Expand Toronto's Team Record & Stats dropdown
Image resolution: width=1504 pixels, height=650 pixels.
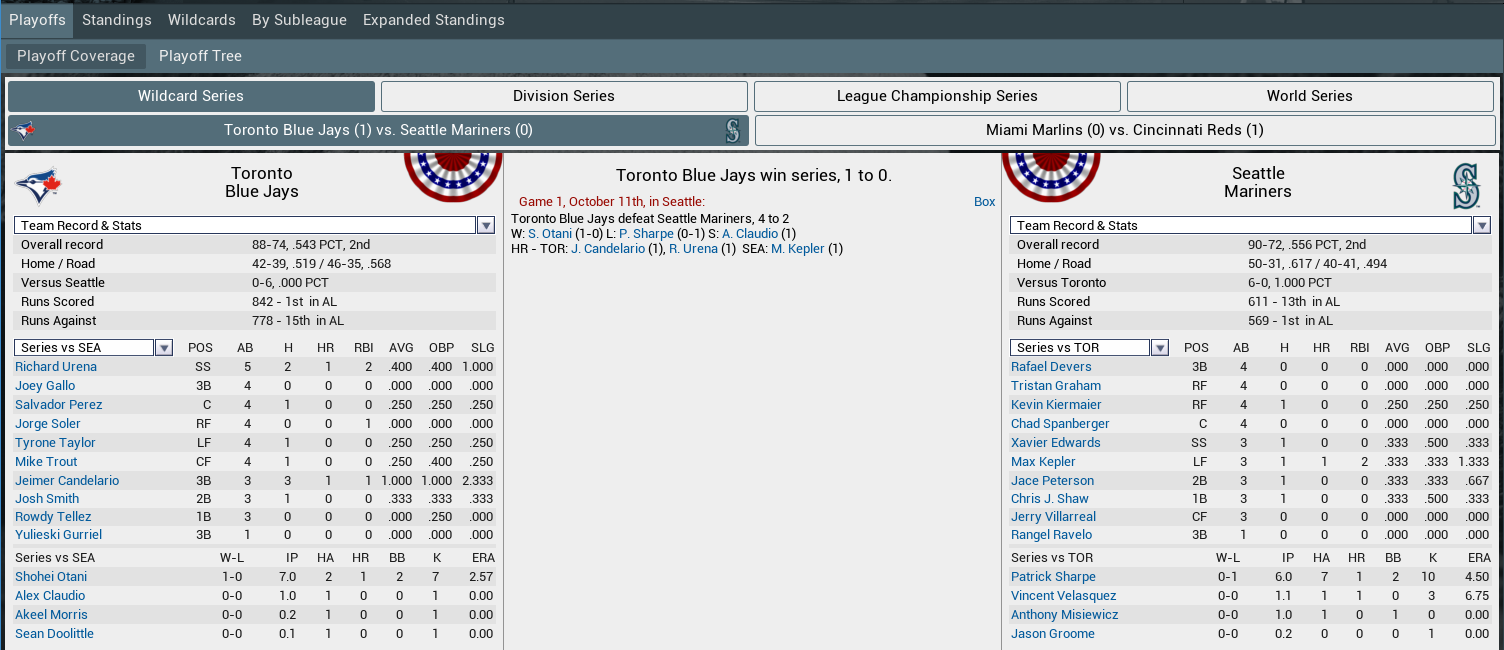coord(485,226)
